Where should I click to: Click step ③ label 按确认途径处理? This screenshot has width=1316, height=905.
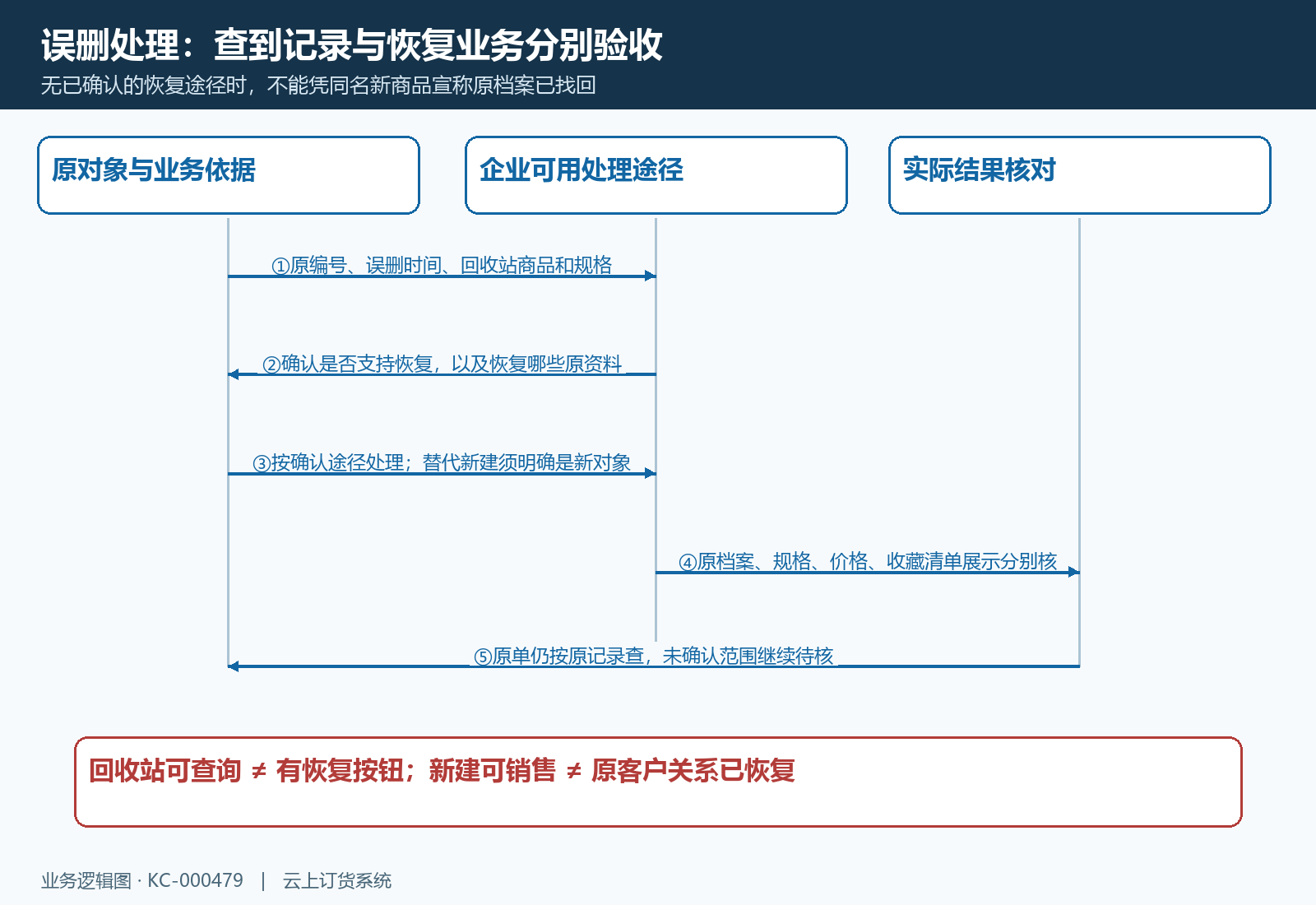[442, 462]
